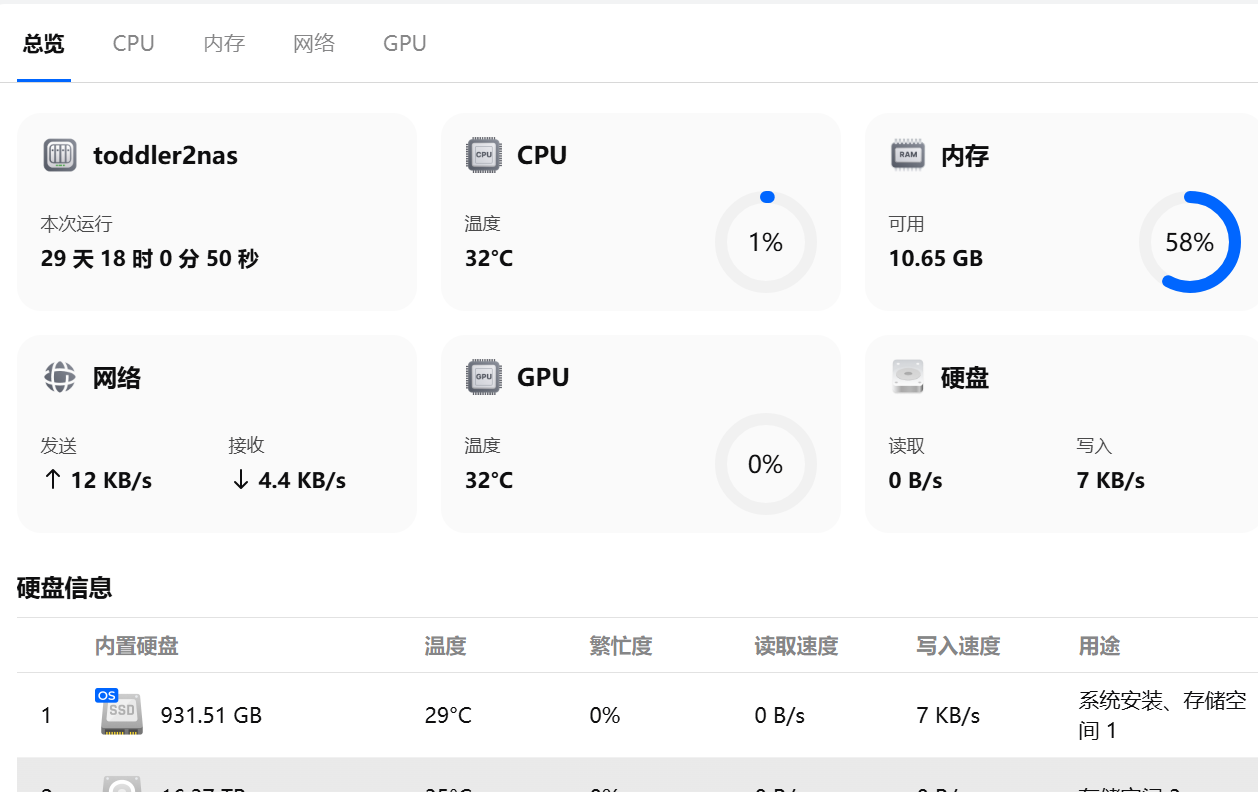Image resolution: width=1258 pixels, height=792 pixels.
Task: Click the hard disk drive icon
Action: tap(907, 377)
